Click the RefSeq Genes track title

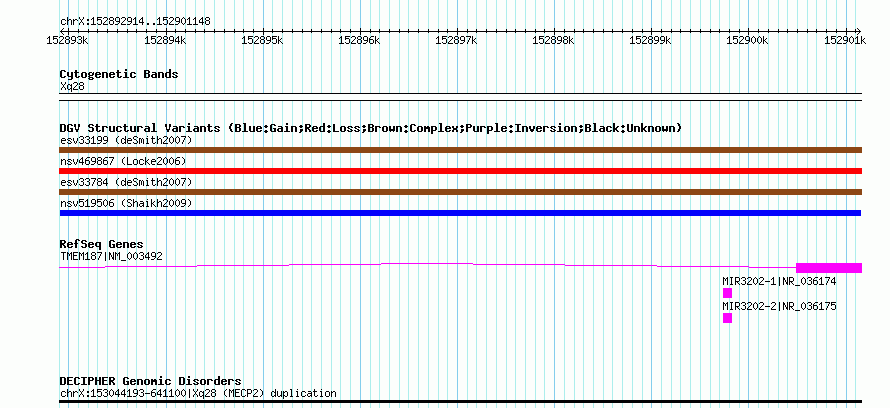102,244
